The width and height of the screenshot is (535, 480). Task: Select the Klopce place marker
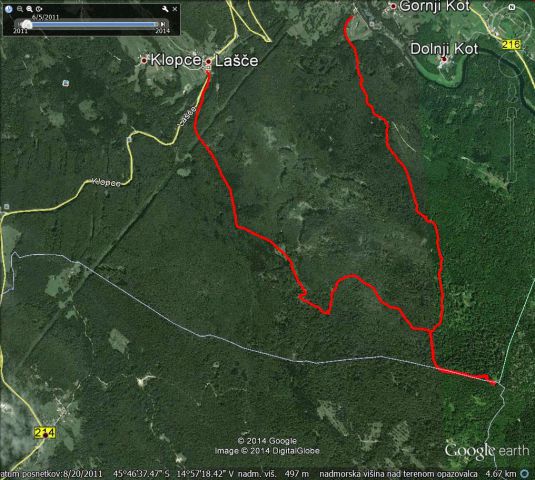click(x=144, y=61)
